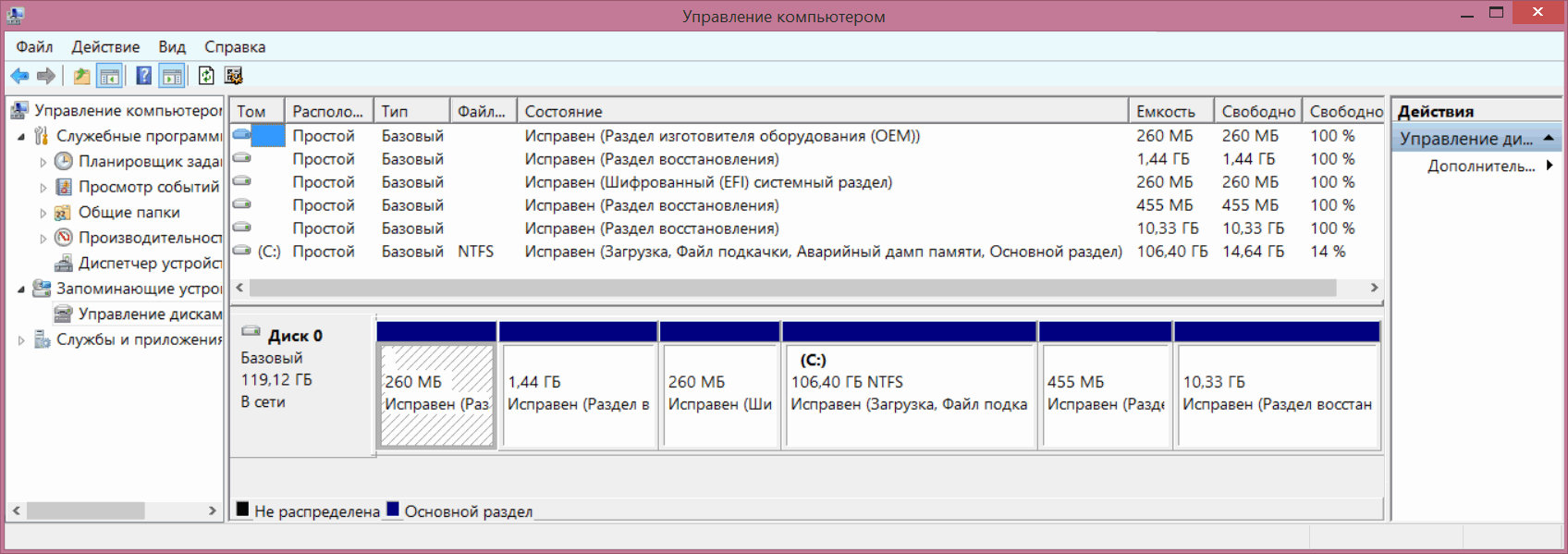Toggle the show/hide console tree icon

(110, 76)
